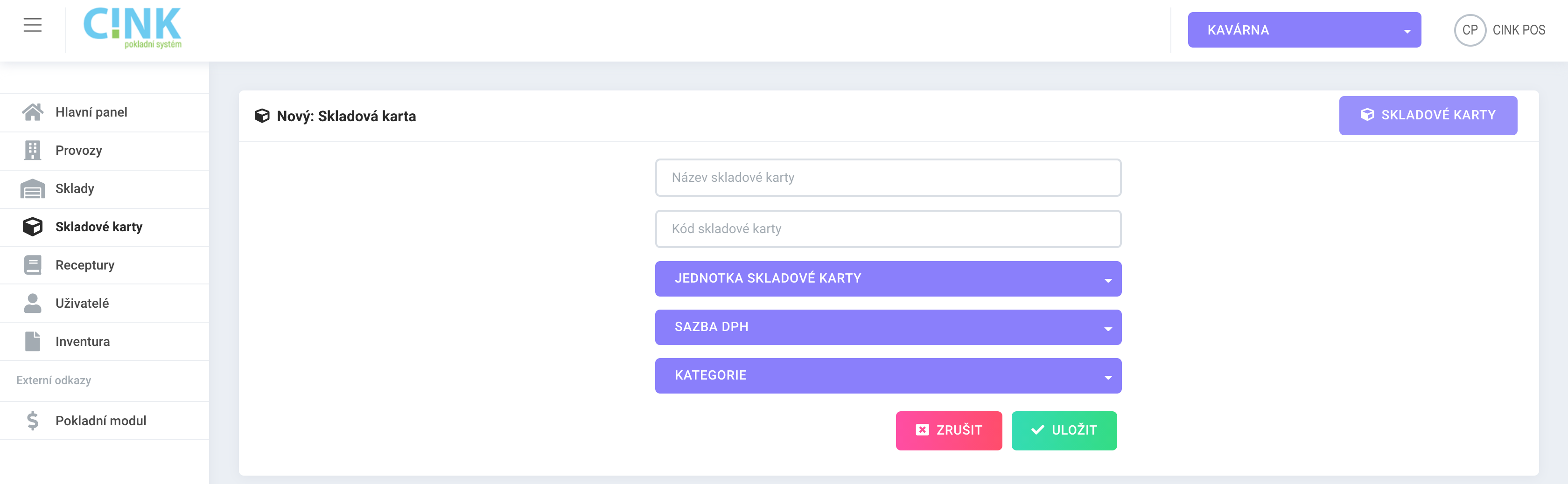1568x484 pixels.
Task: Focus the Název skladové karty field
Action: coord(888,178)
